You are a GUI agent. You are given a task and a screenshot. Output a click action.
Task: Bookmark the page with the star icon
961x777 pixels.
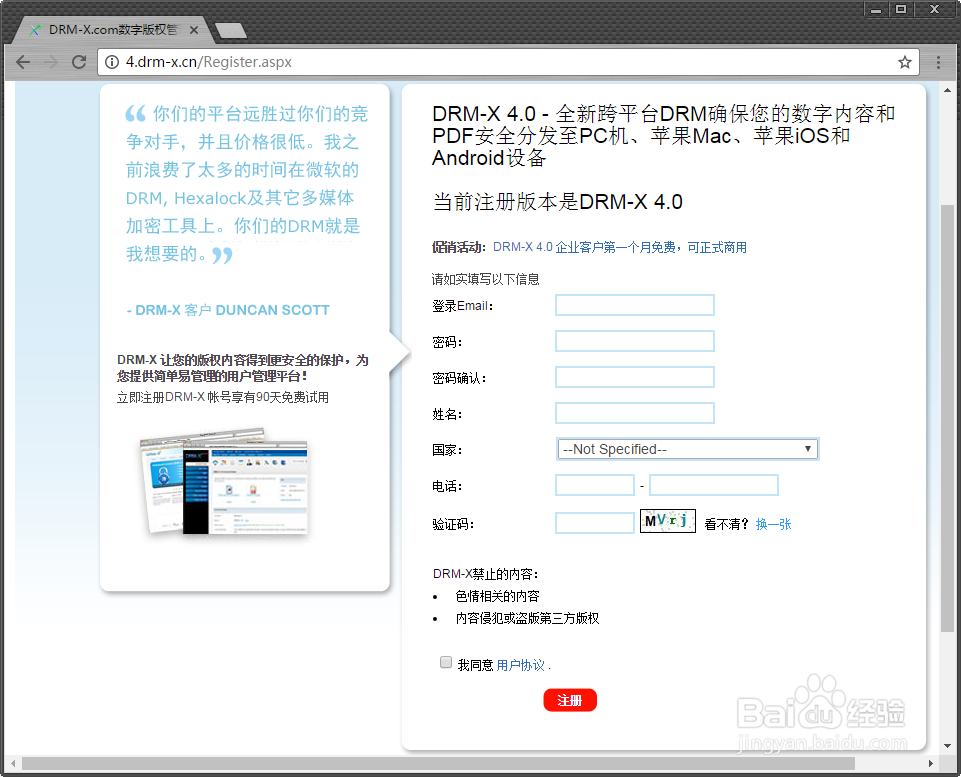pos(905,62)
